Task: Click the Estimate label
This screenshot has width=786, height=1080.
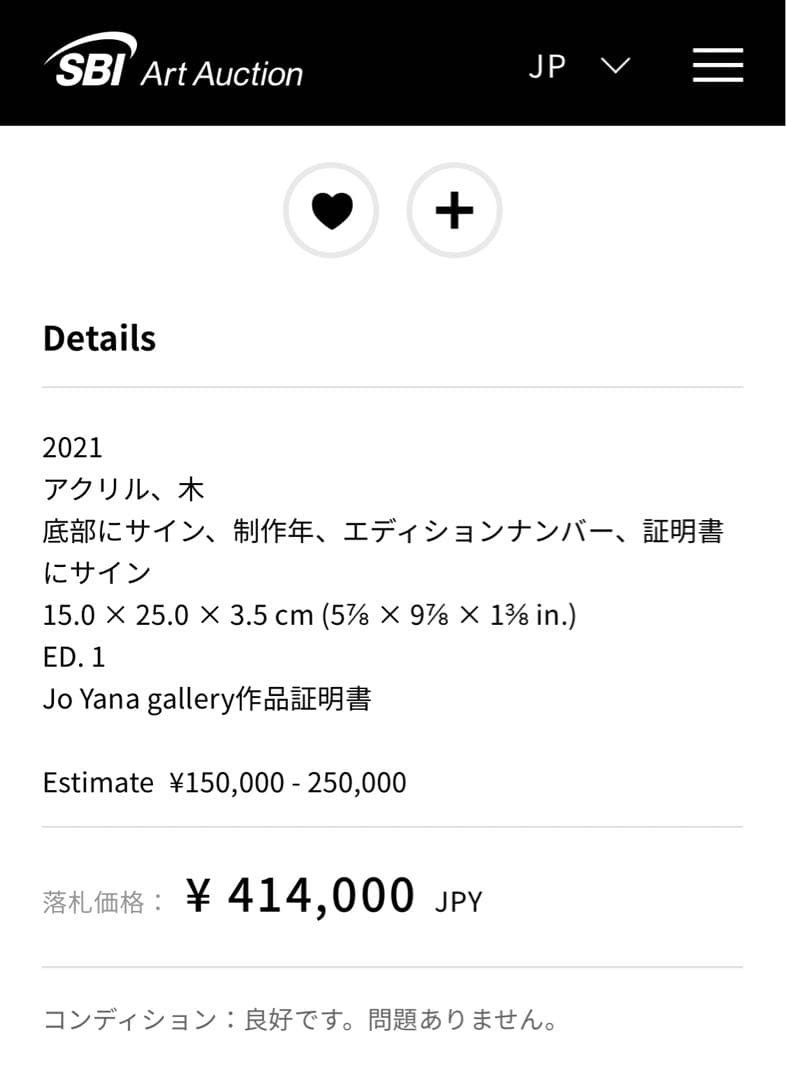Action: 98,782
